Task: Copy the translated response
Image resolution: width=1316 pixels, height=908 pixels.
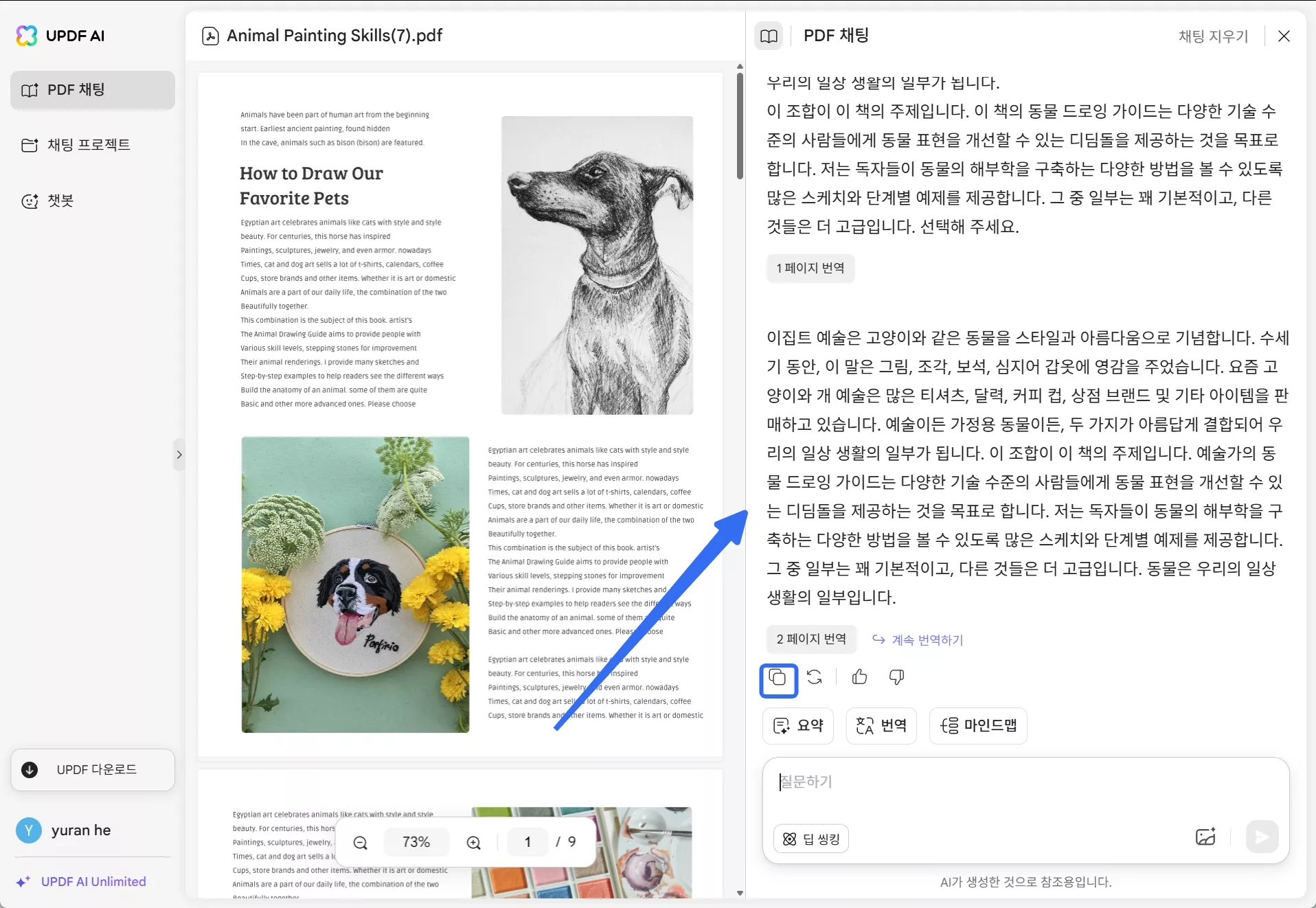Action: point(778,679)
